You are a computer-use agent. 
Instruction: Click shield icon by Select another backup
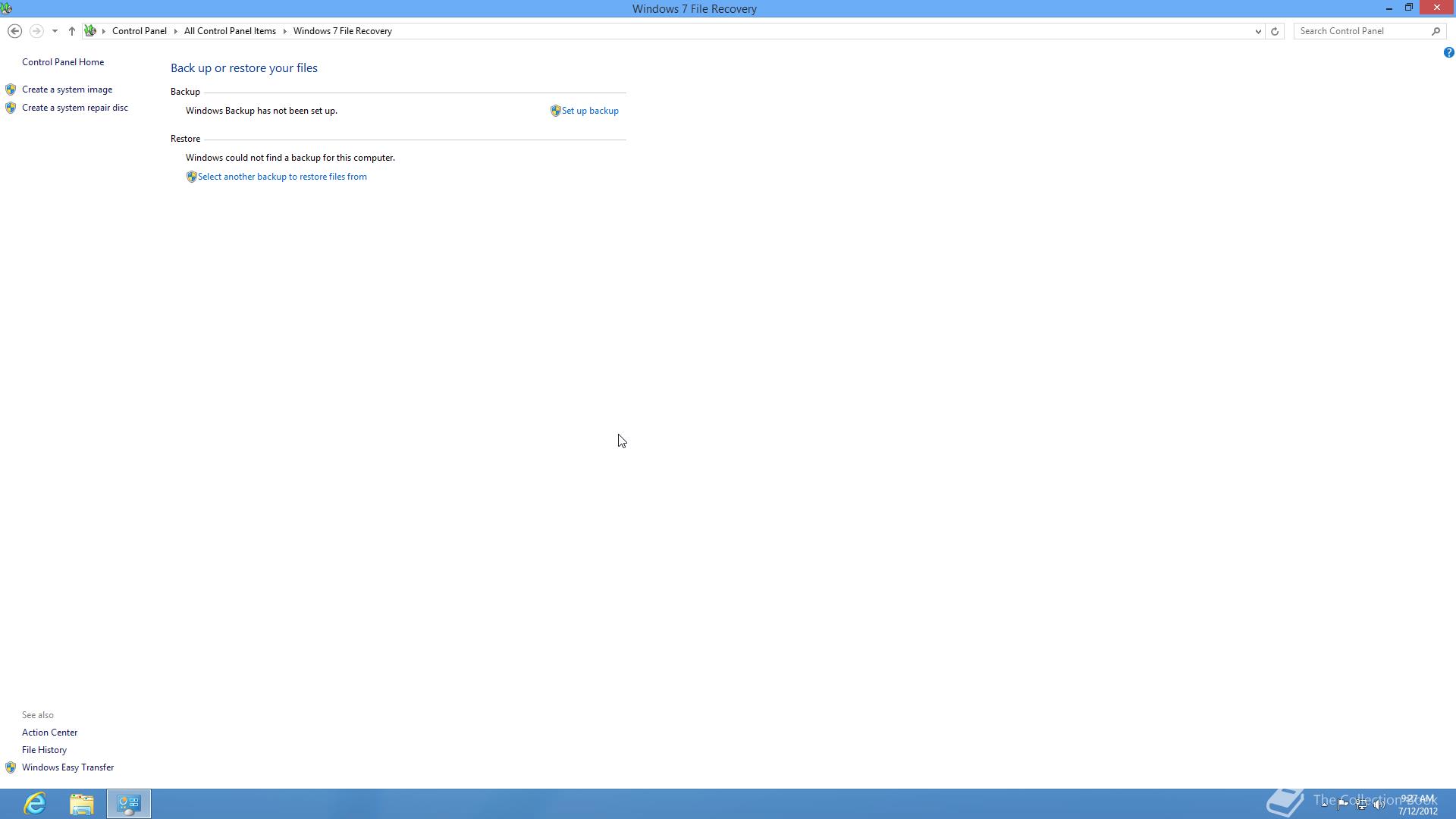point(191,177)
